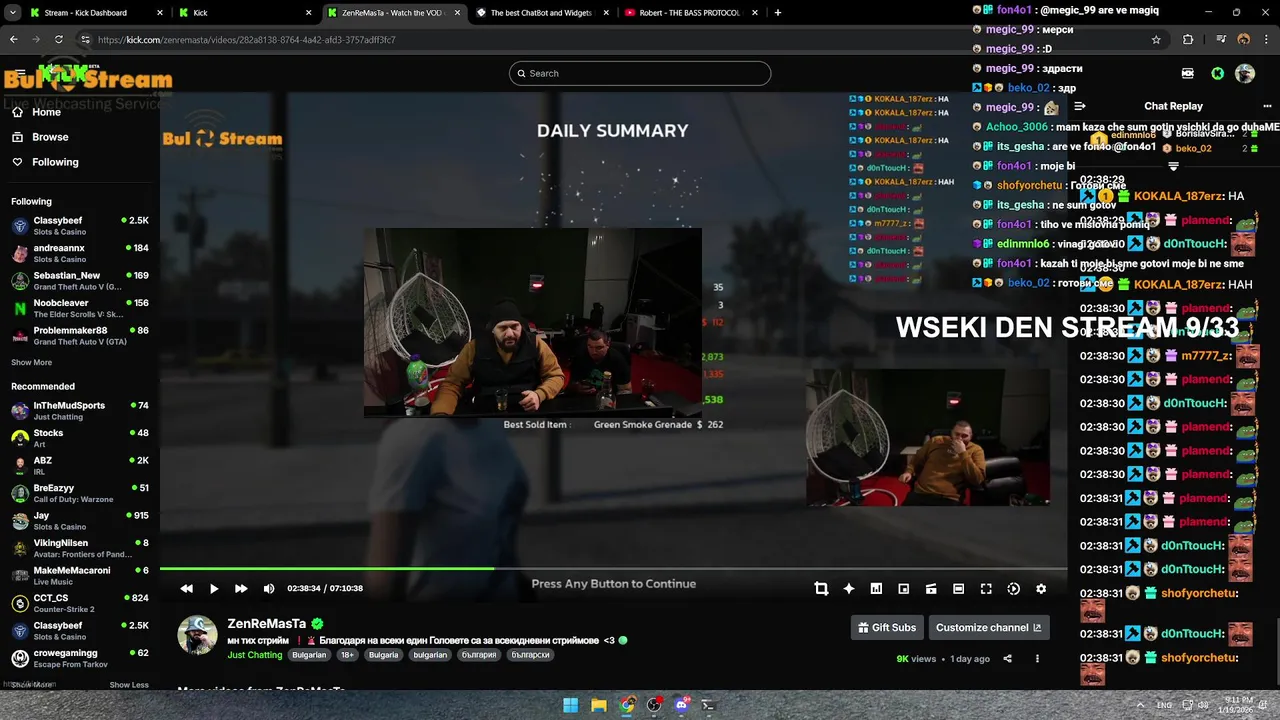Image resolution: width=1280 pixels, height=720 pixels.
Task: Click CCT_CS channel avatar icon
Action: pyautogui.click(x=20, y=603)
